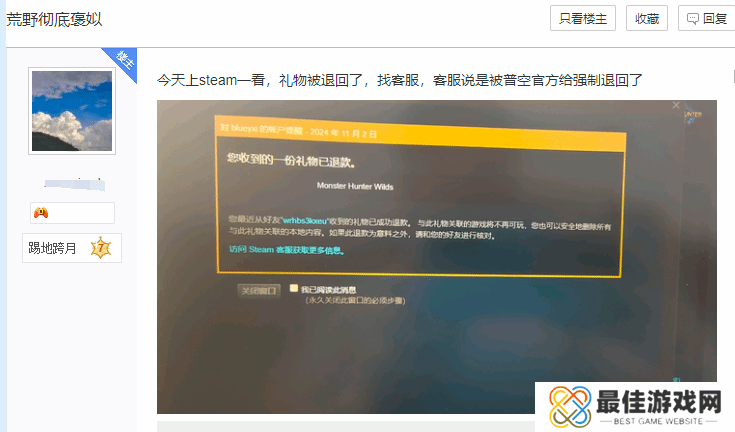Open the poster's sky avatar picture
Image resolution: width=735 pixels, height=432 pixels.
(x=71, y=112)
